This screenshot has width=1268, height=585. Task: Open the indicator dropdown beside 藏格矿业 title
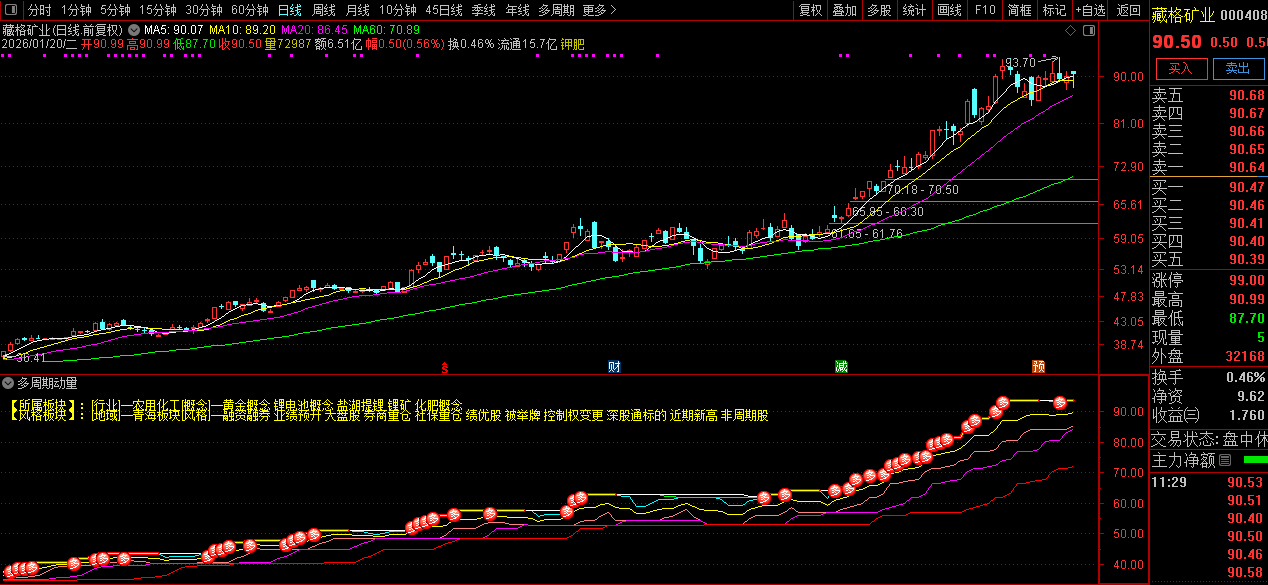(x=134, y=30)
